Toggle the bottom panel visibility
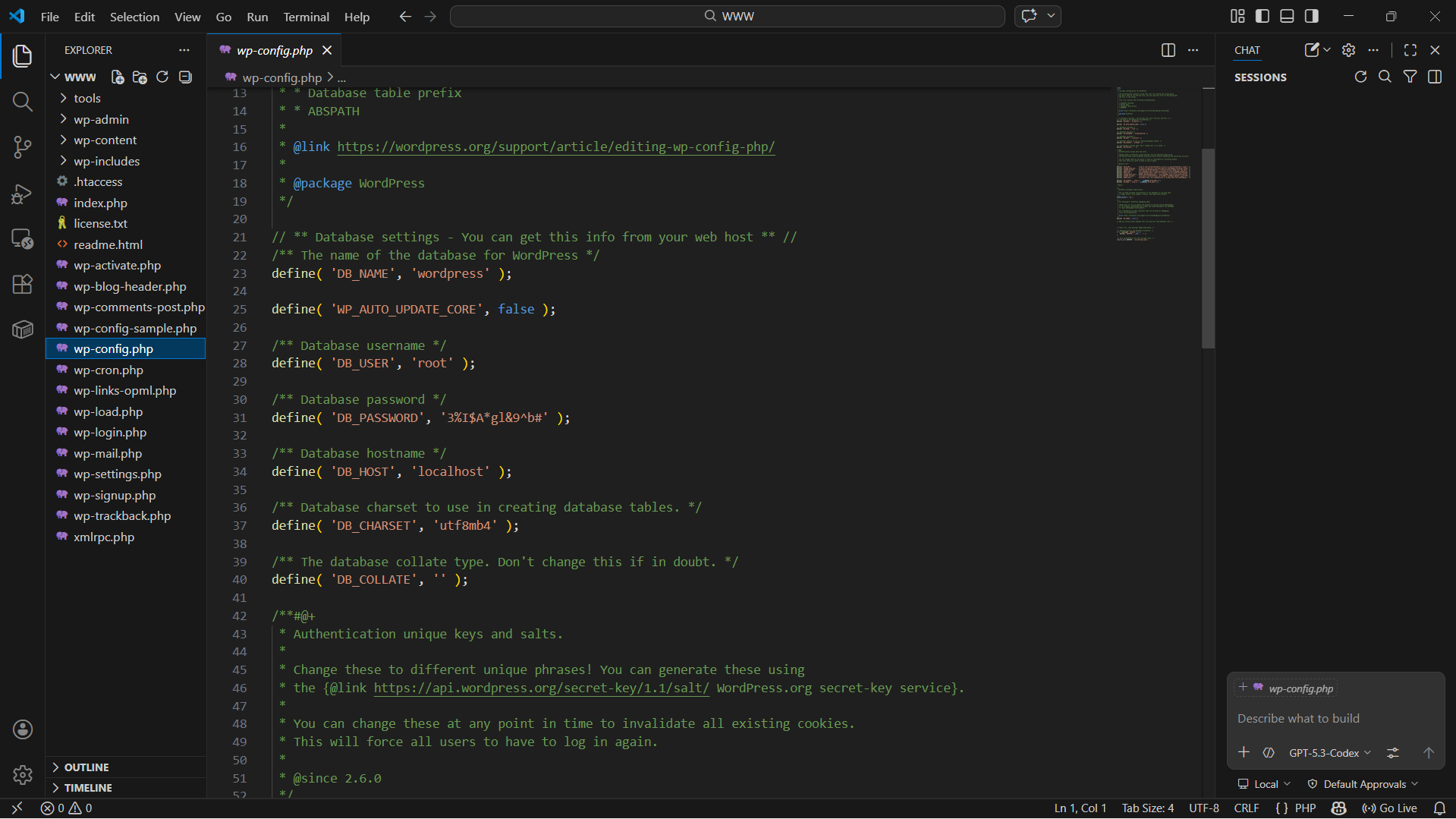 point(1287,16)
